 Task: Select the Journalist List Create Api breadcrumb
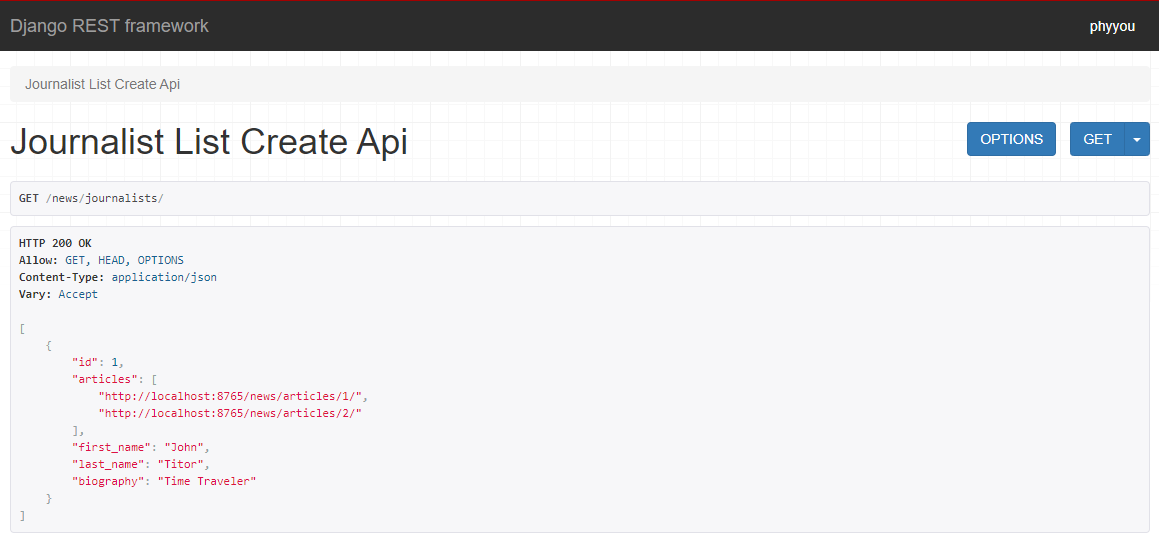tap(103, 84)
